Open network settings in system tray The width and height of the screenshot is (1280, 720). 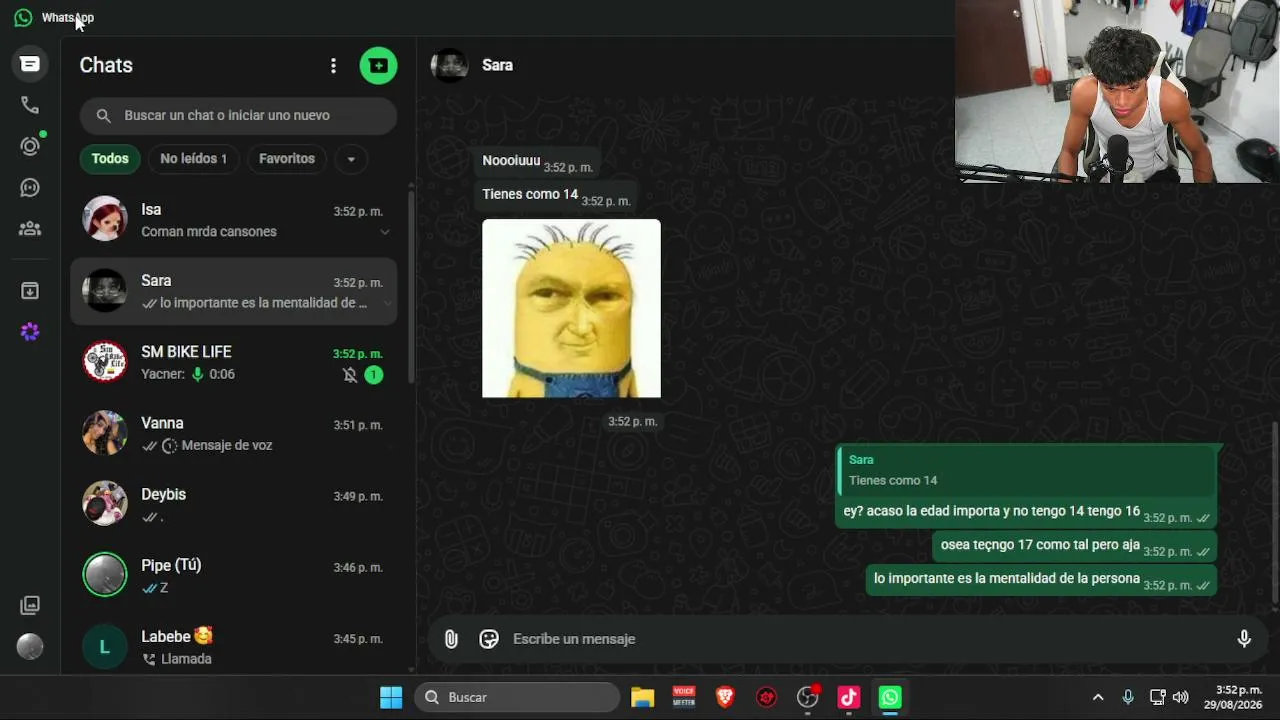pos(1157,697)
